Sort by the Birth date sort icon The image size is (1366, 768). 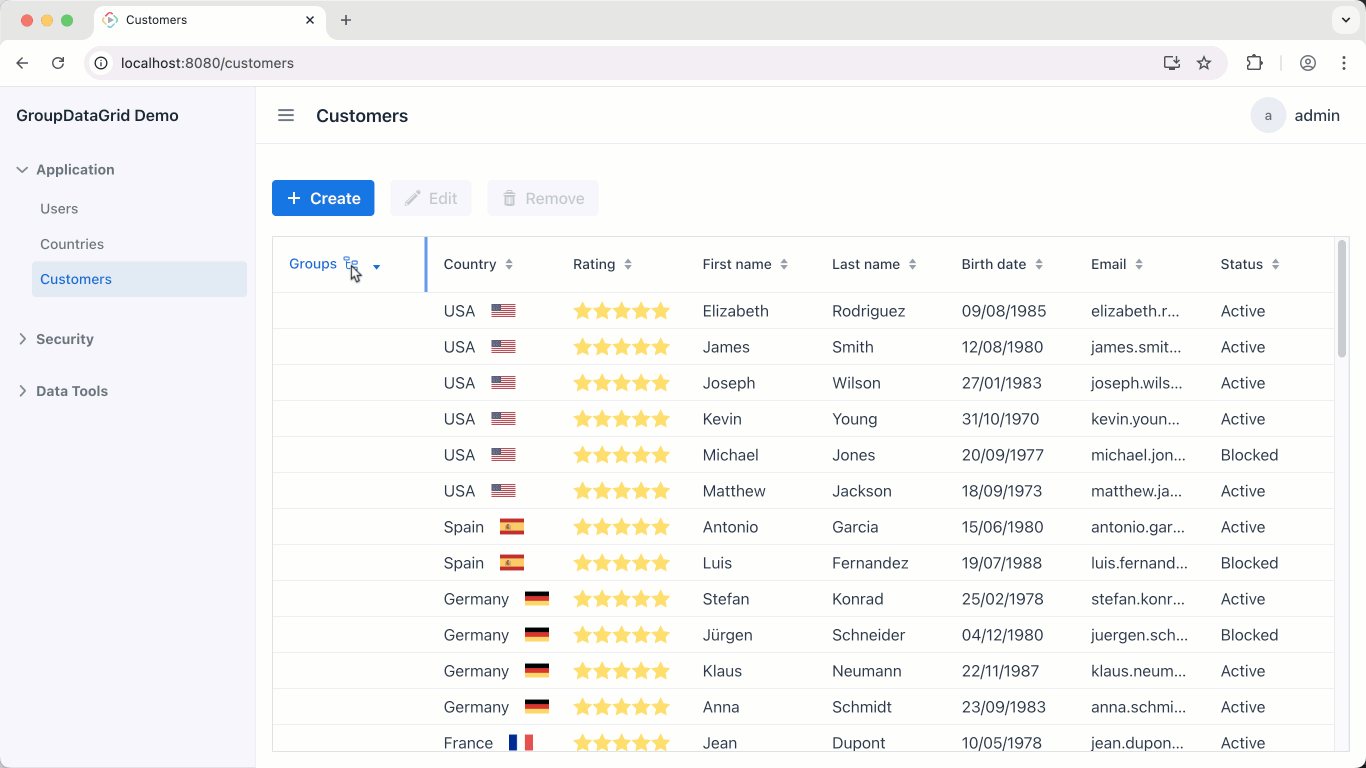1039,265
